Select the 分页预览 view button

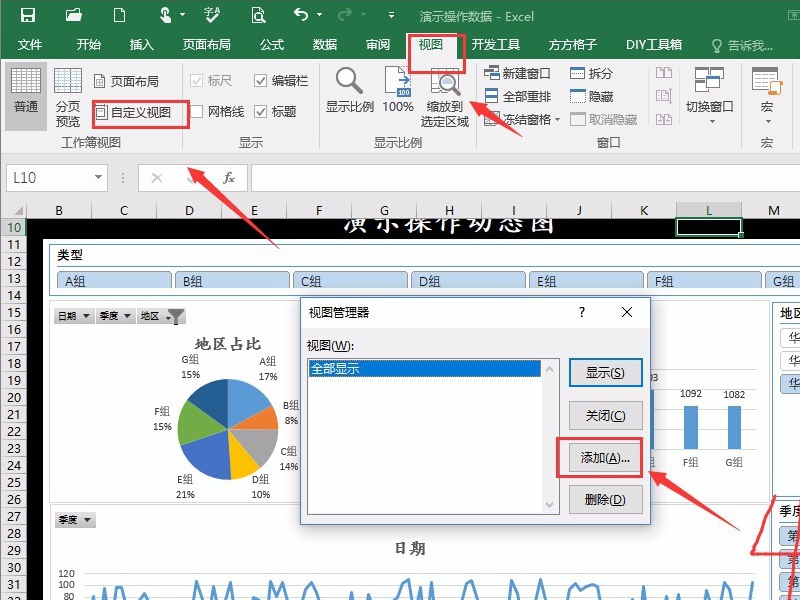click(x=68, y=97)
